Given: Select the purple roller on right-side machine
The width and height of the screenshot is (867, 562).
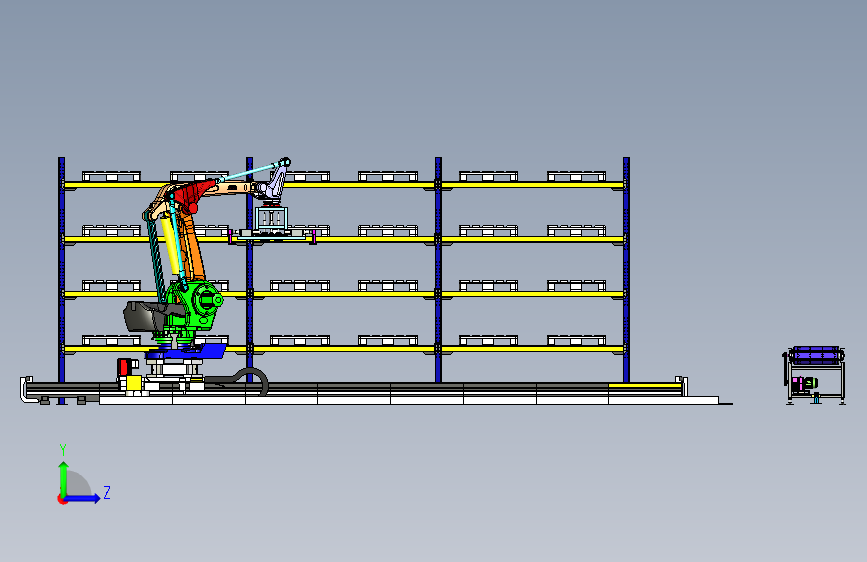Looking at the screenshot, I should click(x=816, y=355).
